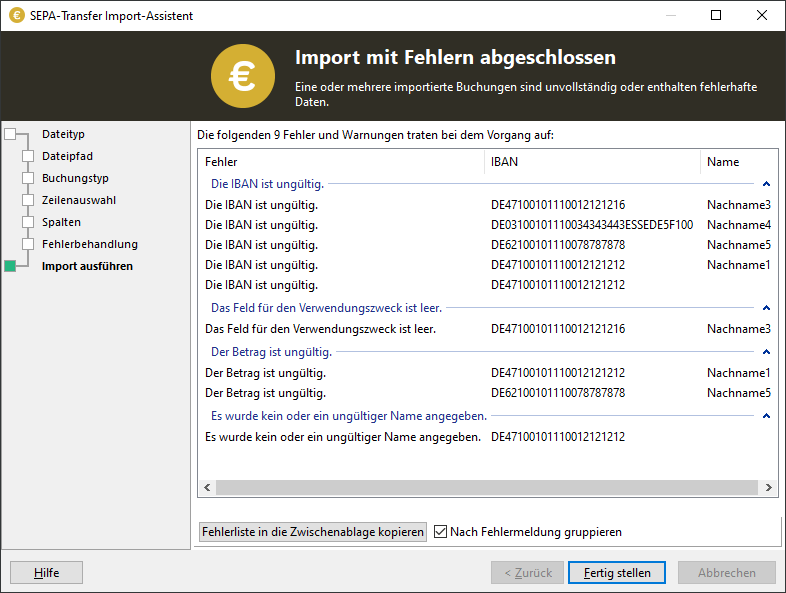Viewport: 786px width, 593px height.
Task: Click the 'Der Betrag ist ungültig.' group header
Action: (x=271, y=352)
